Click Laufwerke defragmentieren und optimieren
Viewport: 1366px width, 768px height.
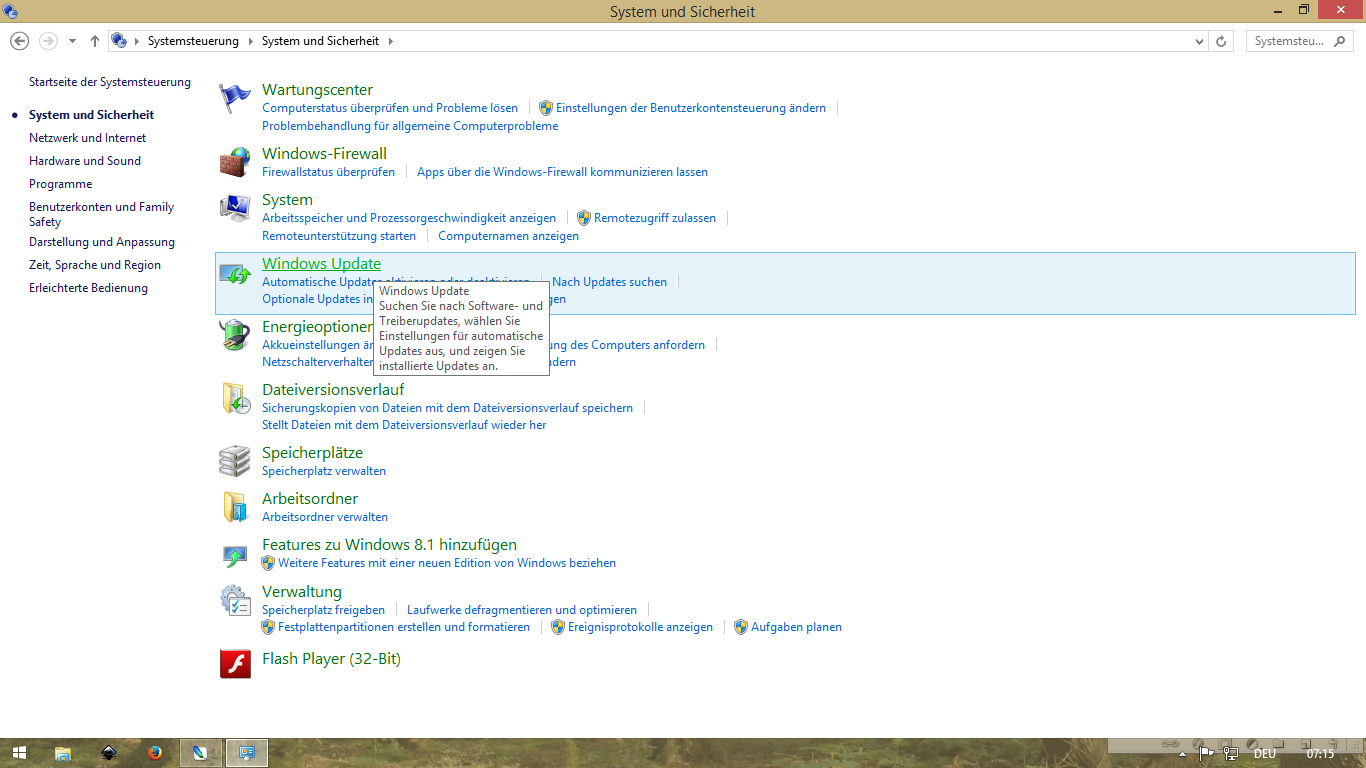522,610
